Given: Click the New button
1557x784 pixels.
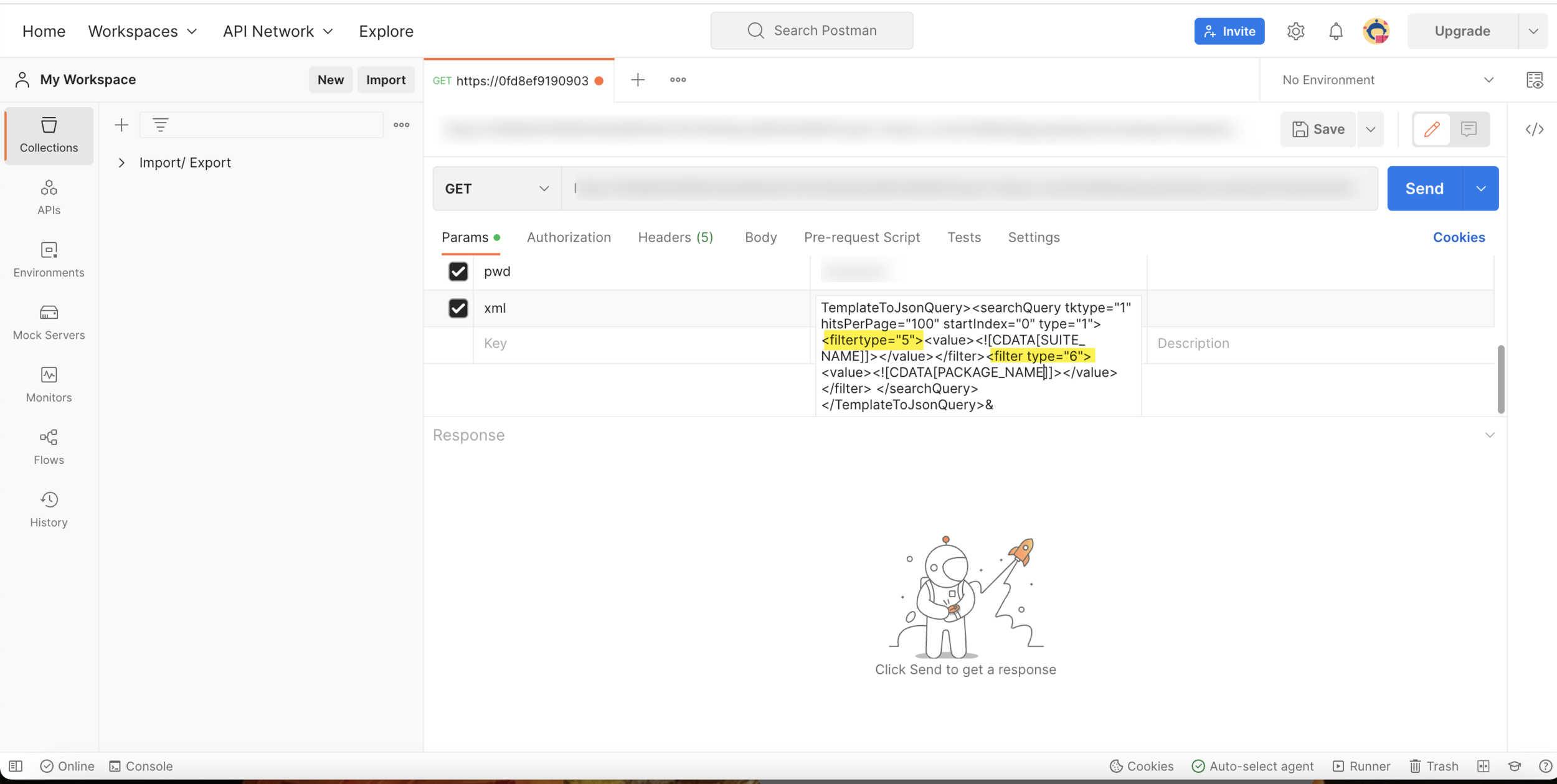Looking at the screenshot, I should click(x=330, y=80).
